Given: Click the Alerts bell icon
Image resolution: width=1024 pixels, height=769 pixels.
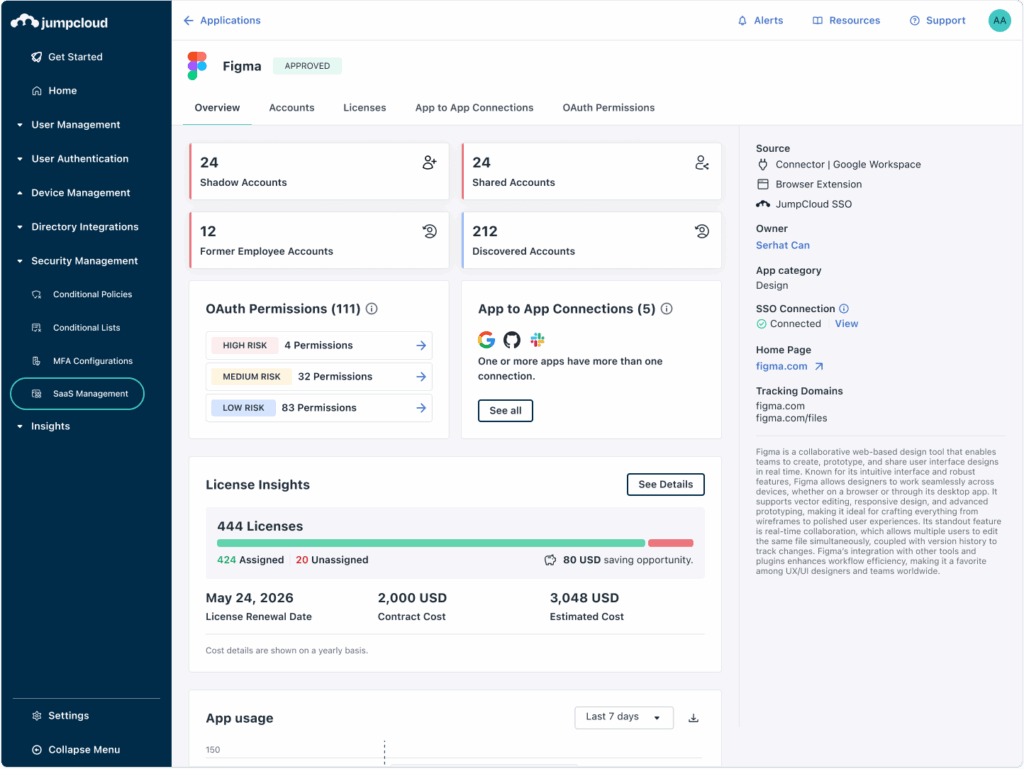Looking at the screenshot, I should (742, 21).
